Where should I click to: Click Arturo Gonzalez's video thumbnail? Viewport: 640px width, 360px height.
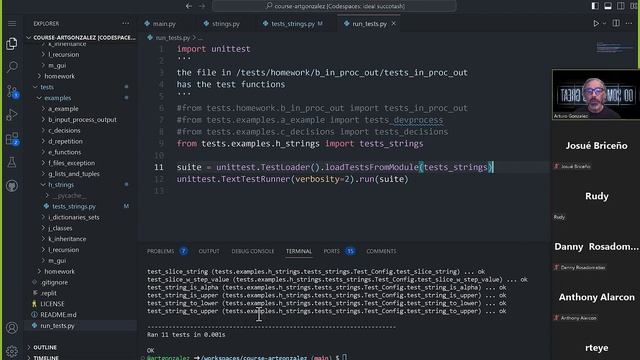[596, 94]
